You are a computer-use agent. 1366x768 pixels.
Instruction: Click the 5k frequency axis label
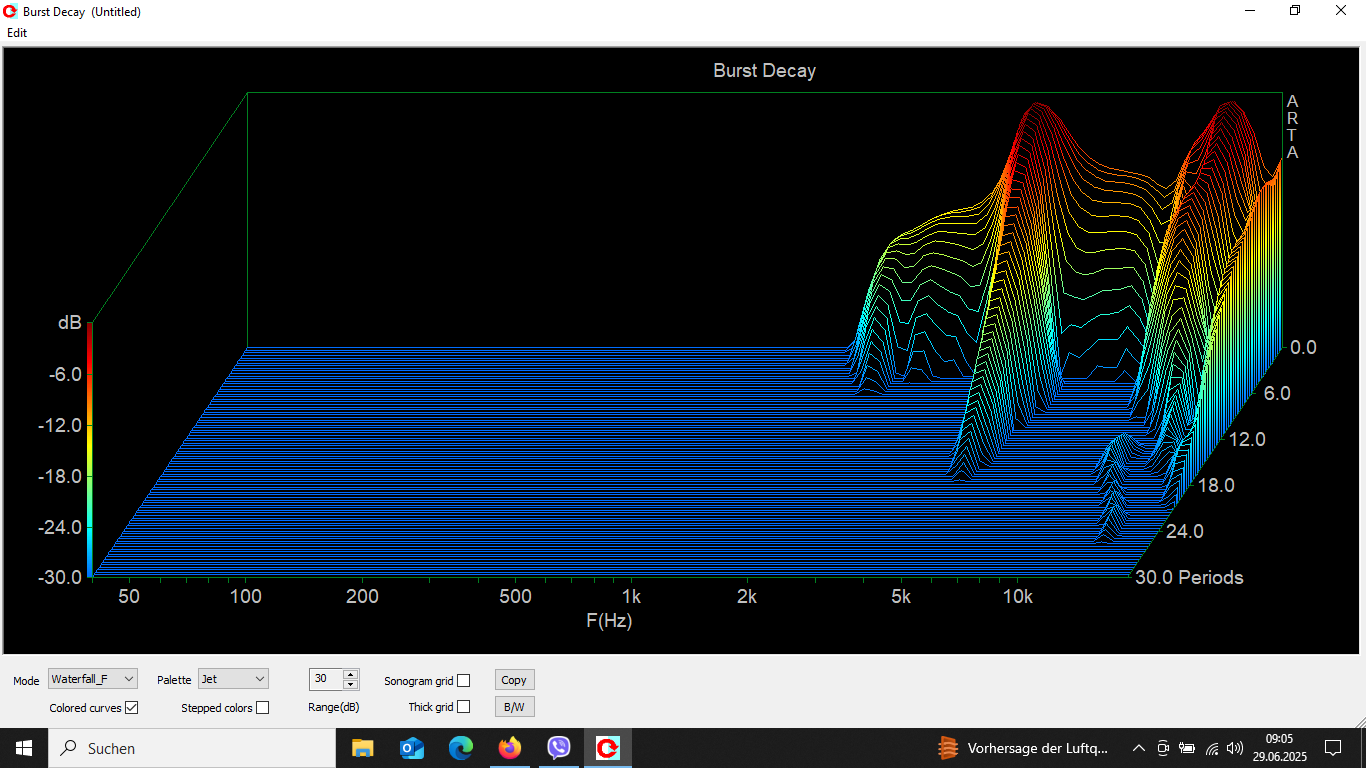tap(901, 597)
